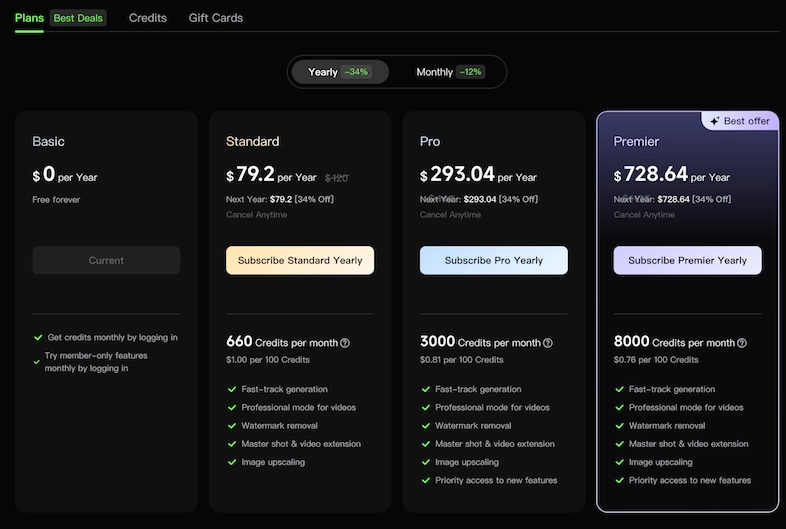The image size is (786, 529).
Task: Click 'Professional mode for videos' in Premier
Action: click(686, 407)
